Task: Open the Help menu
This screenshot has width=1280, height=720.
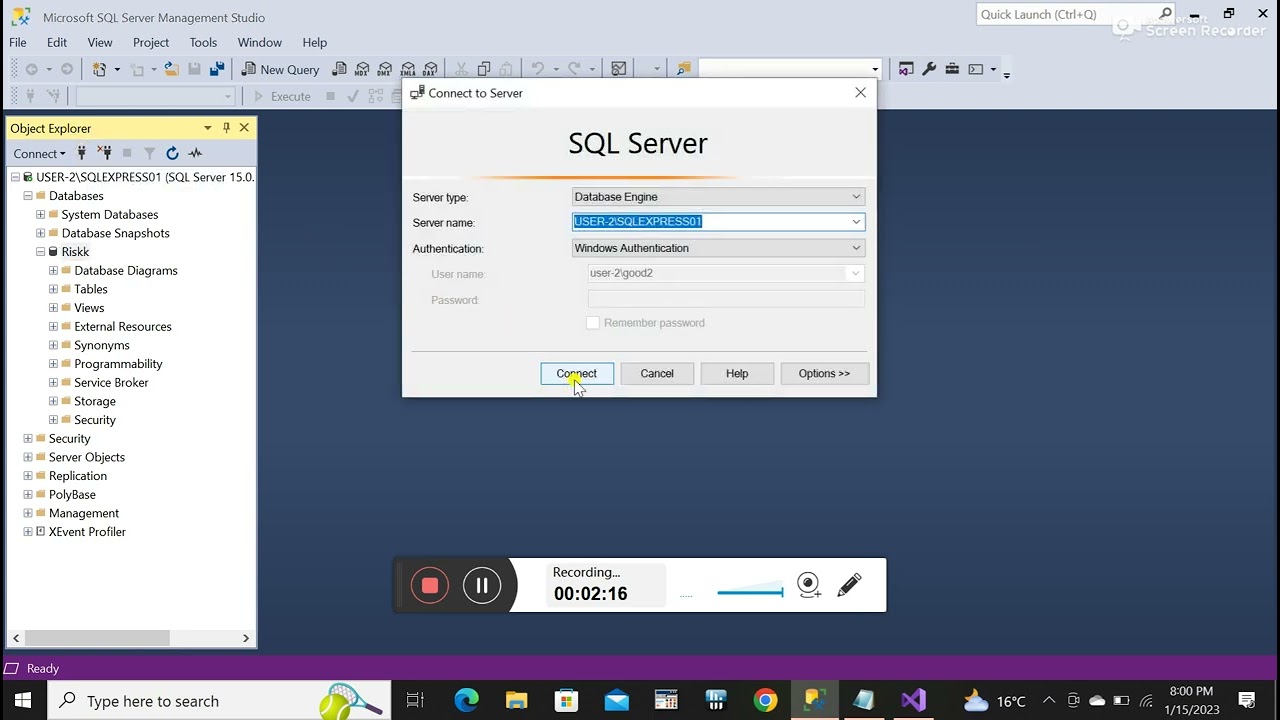Action: 315,42
